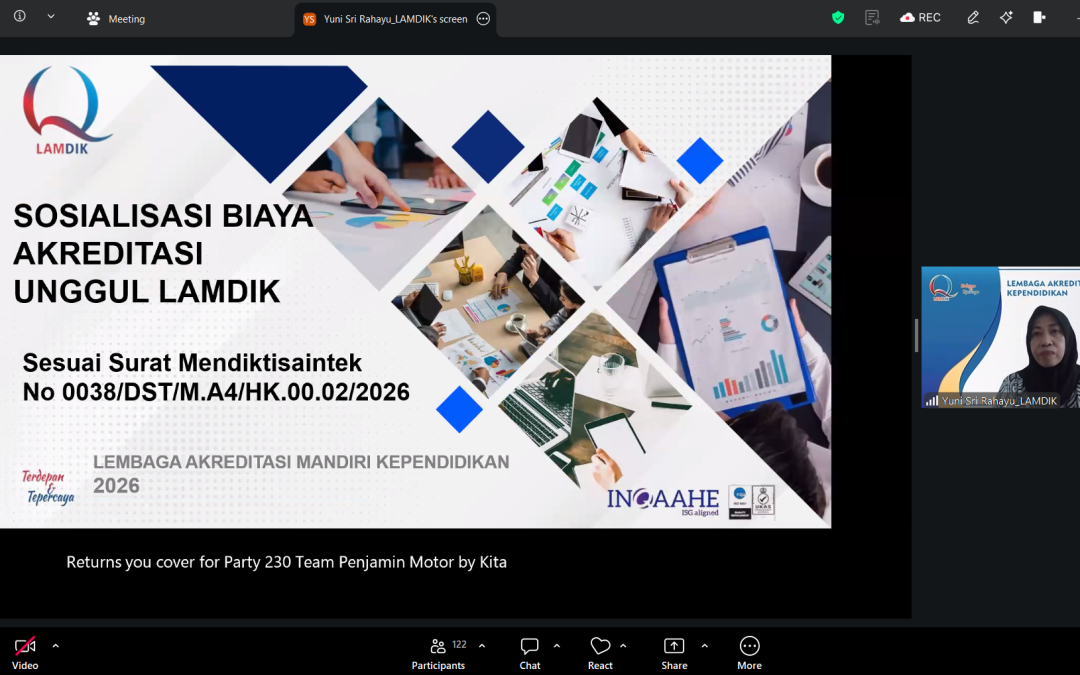This screenshot has height=675, width=1080.
Task: Open the annotate pencil tool
Action: pyautogui.click(x=973, y=18)
